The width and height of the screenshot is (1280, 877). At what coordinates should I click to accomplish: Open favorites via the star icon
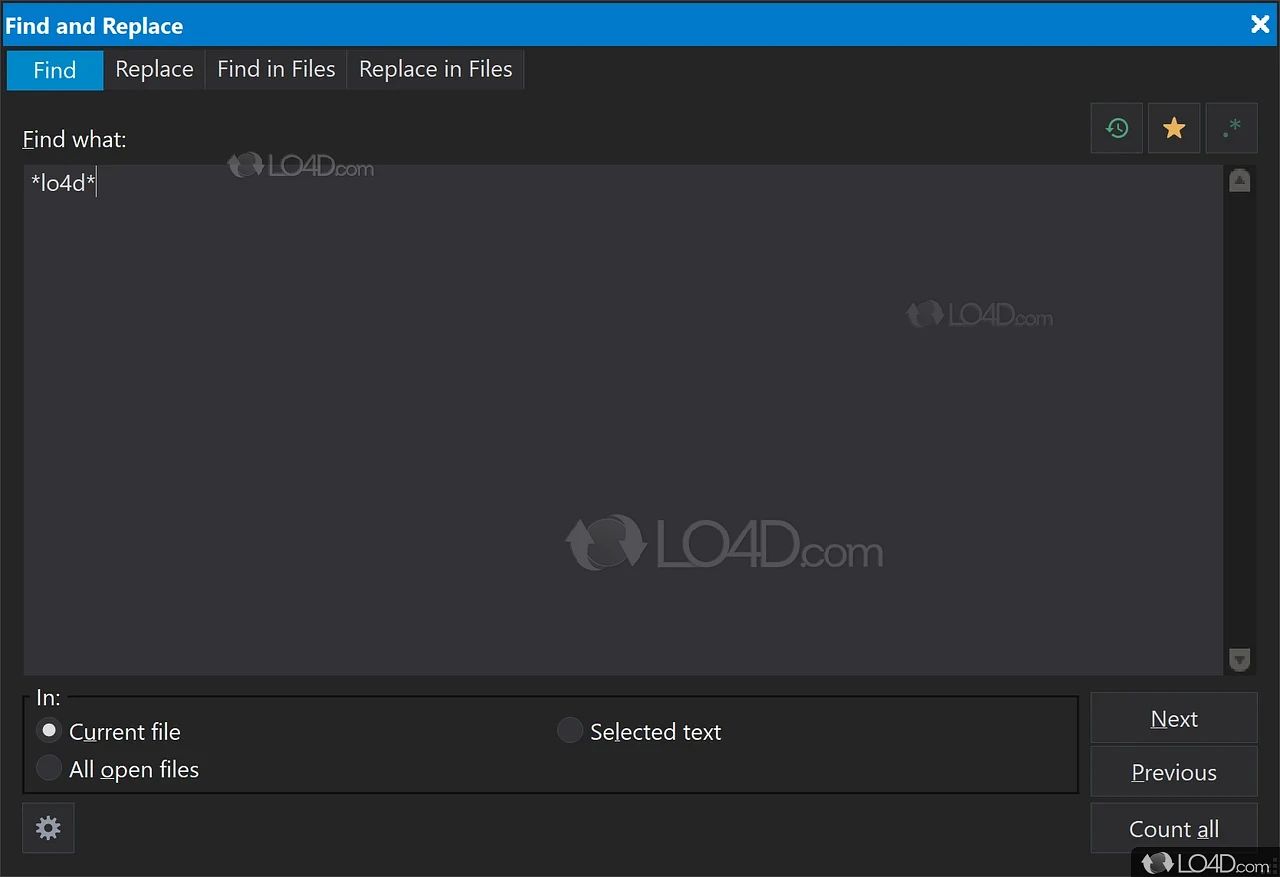(x=1174, y=128)
